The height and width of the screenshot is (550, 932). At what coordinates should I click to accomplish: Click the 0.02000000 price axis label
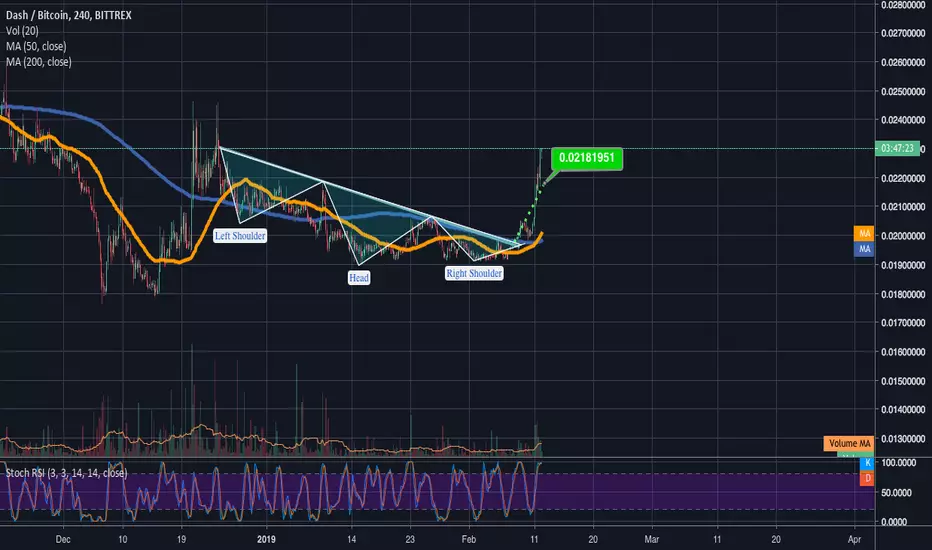[x=903, y=236]
